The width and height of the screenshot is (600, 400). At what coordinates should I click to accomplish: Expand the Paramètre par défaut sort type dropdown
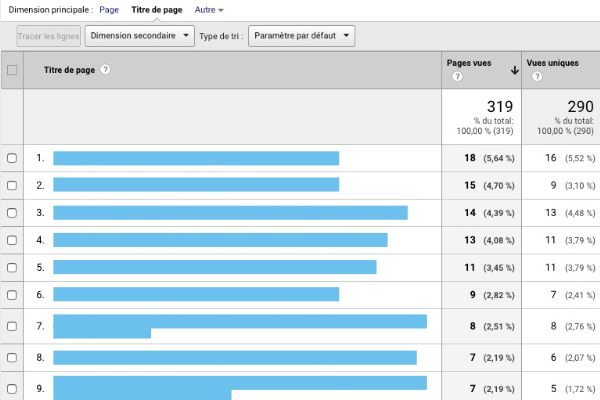click(301, 36)
